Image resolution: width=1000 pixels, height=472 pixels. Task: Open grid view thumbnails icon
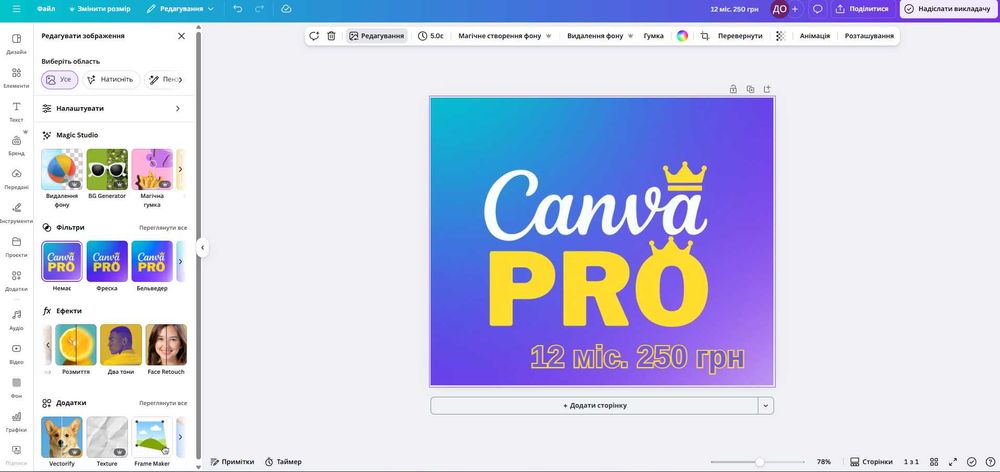click(x=934, y=461)
